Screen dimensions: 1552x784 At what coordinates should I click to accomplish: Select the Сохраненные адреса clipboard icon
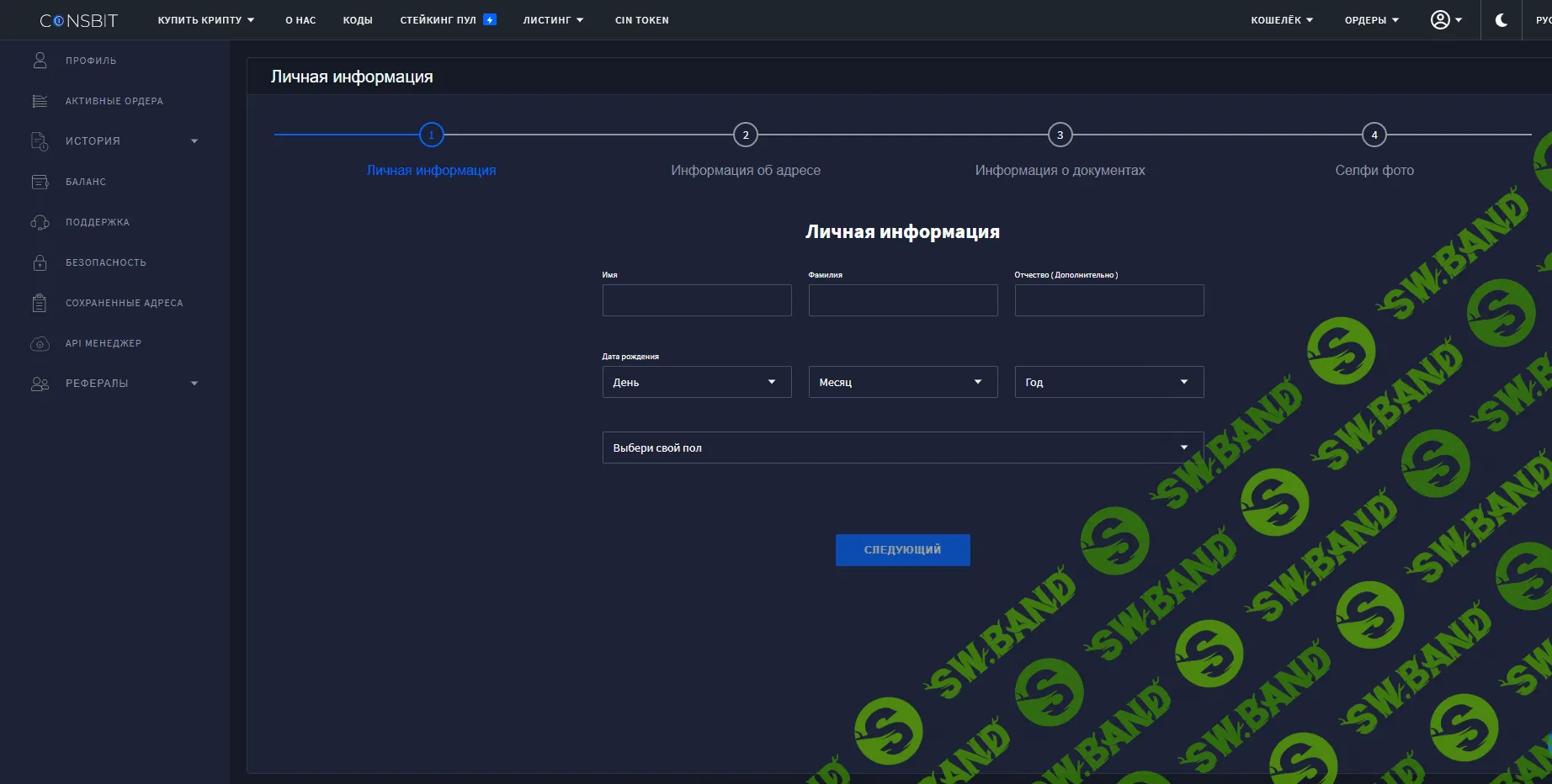pos(40,302)
